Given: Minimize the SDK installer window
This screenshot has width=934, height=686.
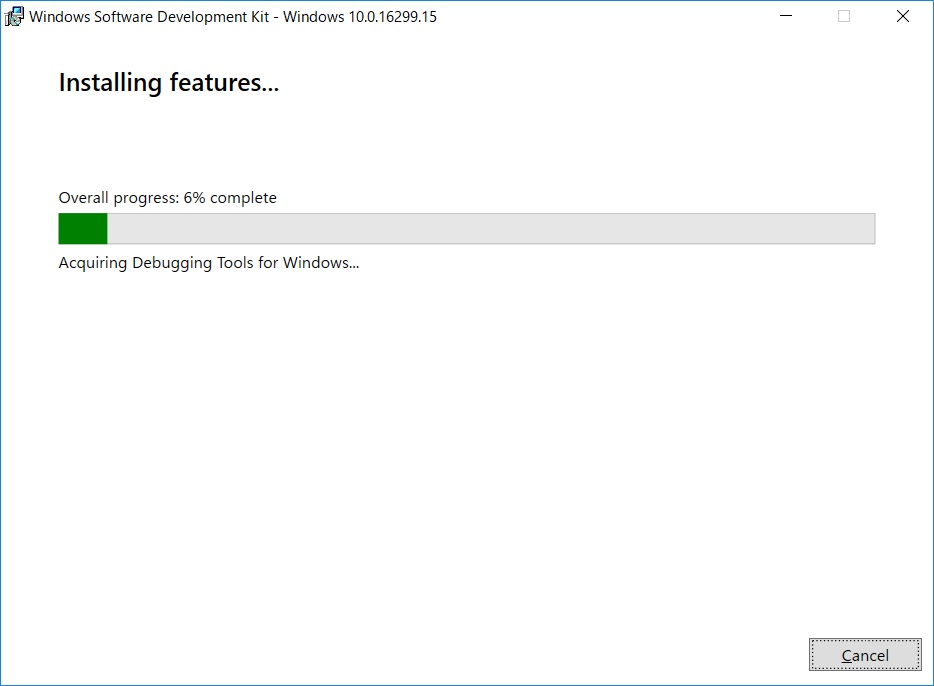Looking at the screenshot, I should [x=786, y=16].
